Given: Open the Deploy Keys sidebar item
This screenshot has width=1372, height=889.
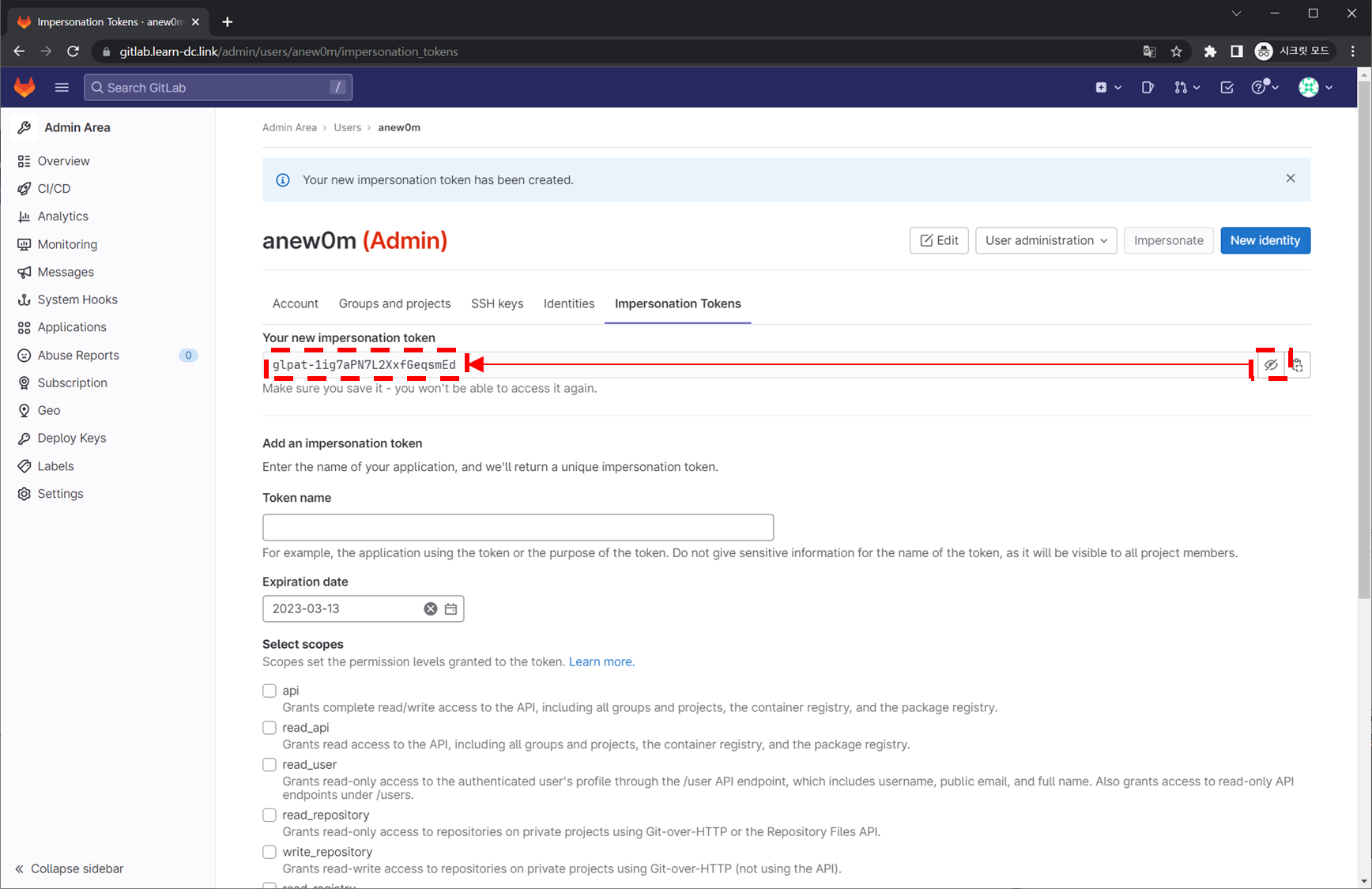Looking at the screenshot, I should tap(71, 438).
